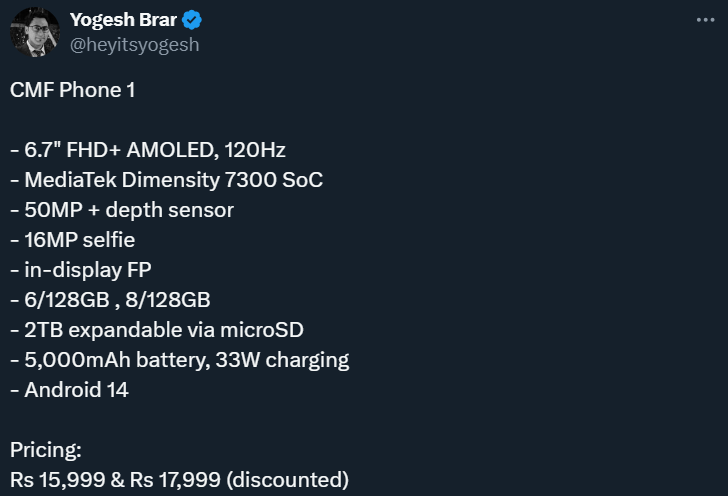The width and height of the screenshot is (728, 496).
Task: Click the Rs 17,999 price text
Action: coord(175,480)
